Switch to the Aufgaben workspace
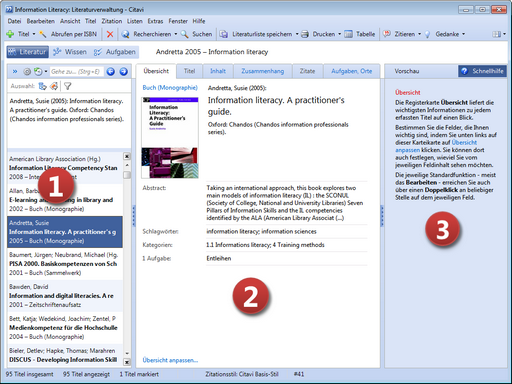Screen dimensions: 512x384 (x=115, y=52)
